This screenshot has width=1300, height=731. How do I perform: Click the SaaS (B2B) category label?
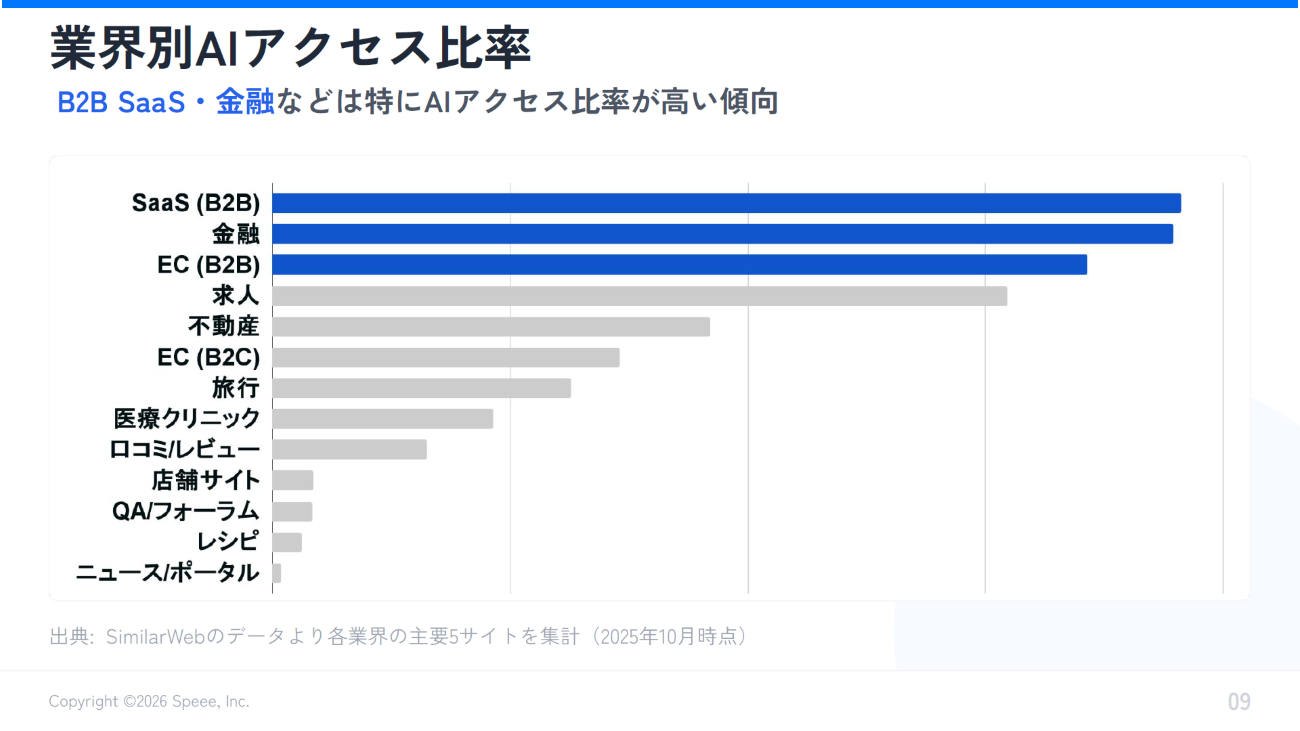pos(196,203)
